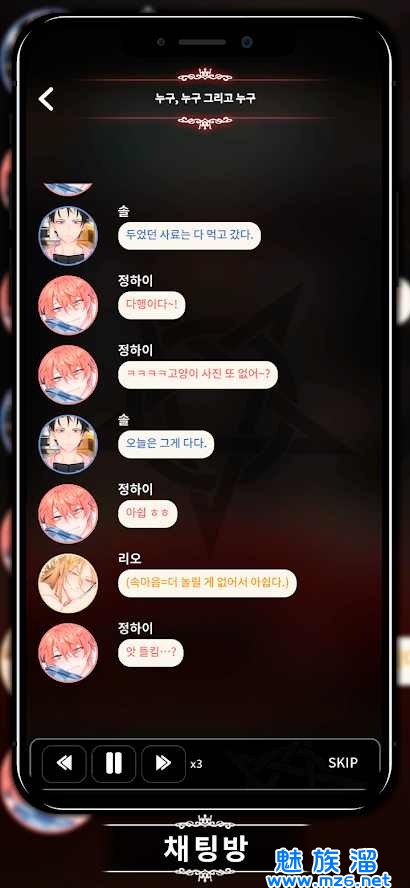Click the SKIP button
Image resolution: width=410 pixels, height=888 pixels.
(x=343, y=763)
